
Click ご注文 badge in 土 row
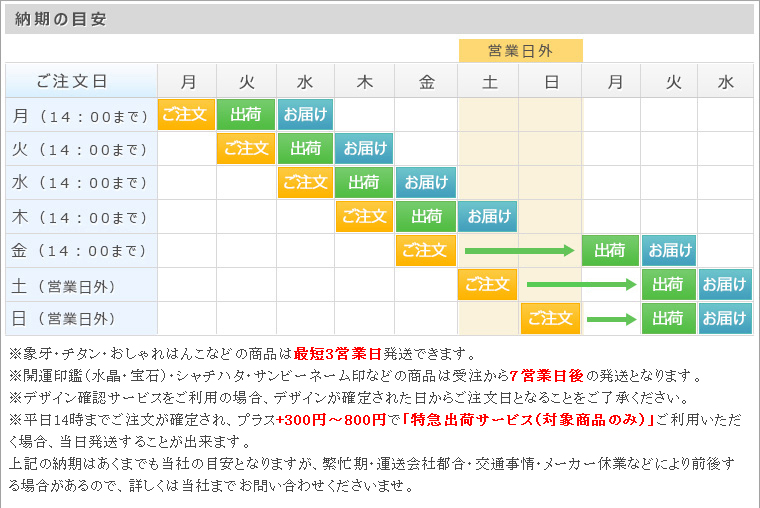point(488,284)
